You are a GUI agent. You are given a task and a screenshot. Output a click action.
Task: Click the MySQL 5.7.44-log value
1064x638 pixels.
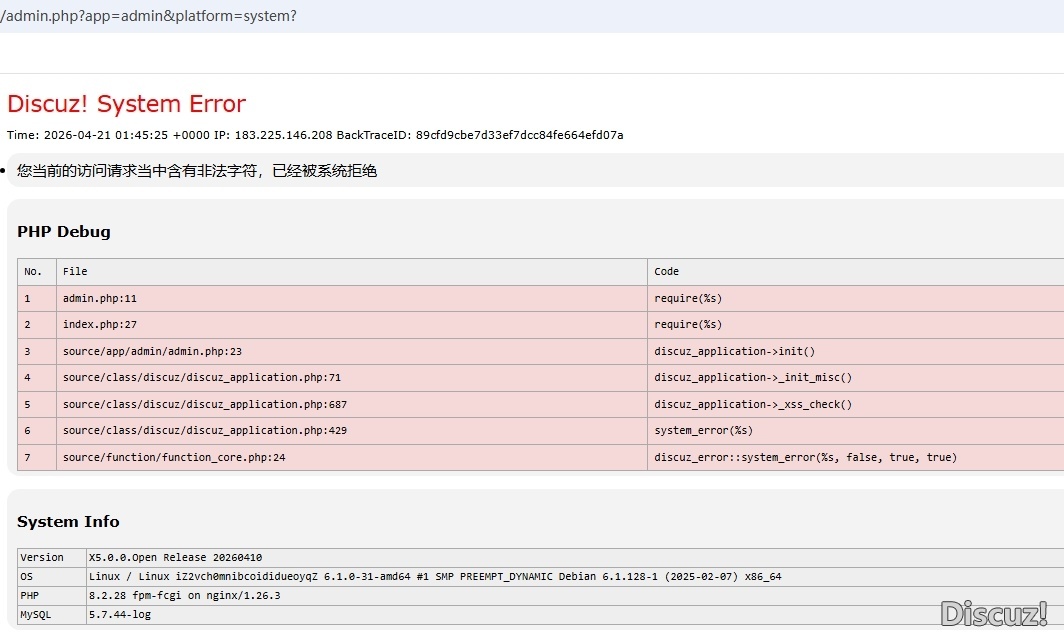120,614
